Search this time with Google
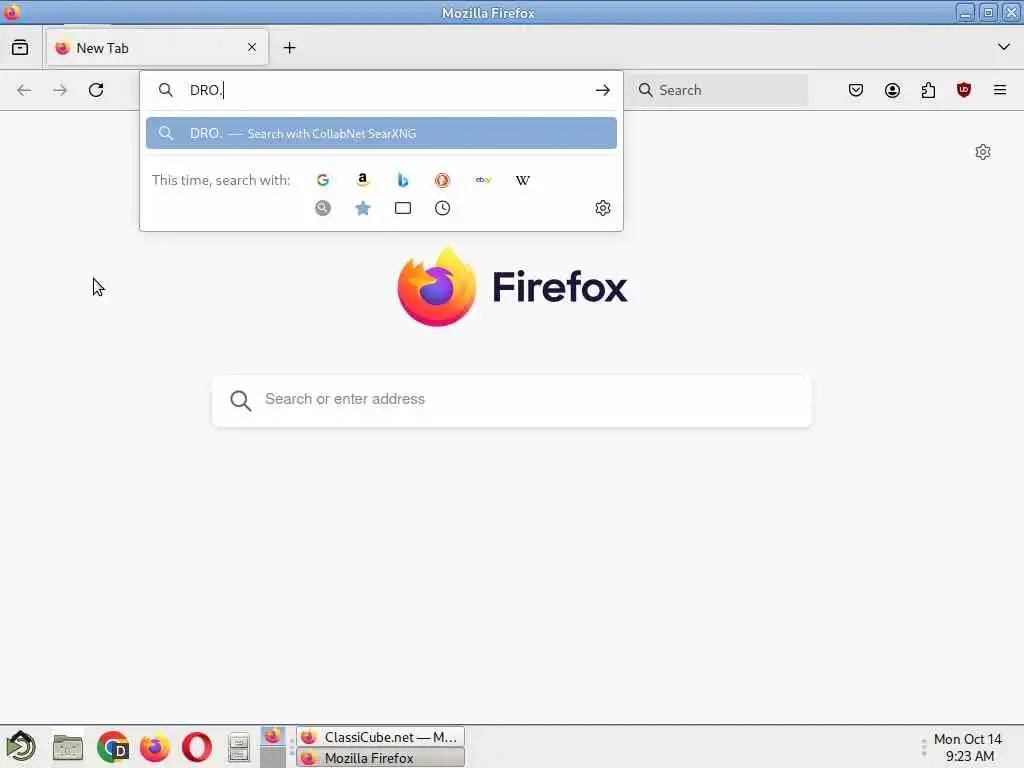Viewport: 1024px width, 768px height. point(323,180)
